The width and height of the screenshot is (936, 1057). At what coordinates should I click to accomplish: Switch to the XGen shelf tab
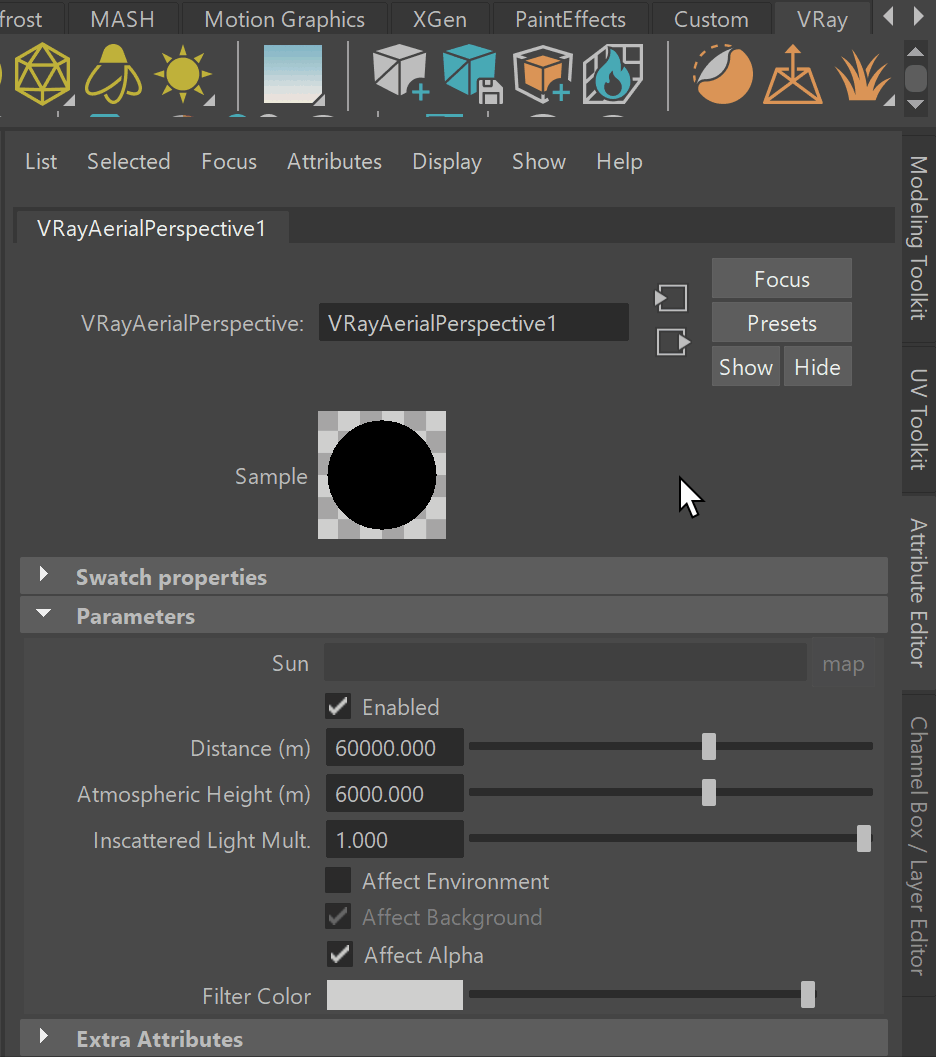coord(439,19)
